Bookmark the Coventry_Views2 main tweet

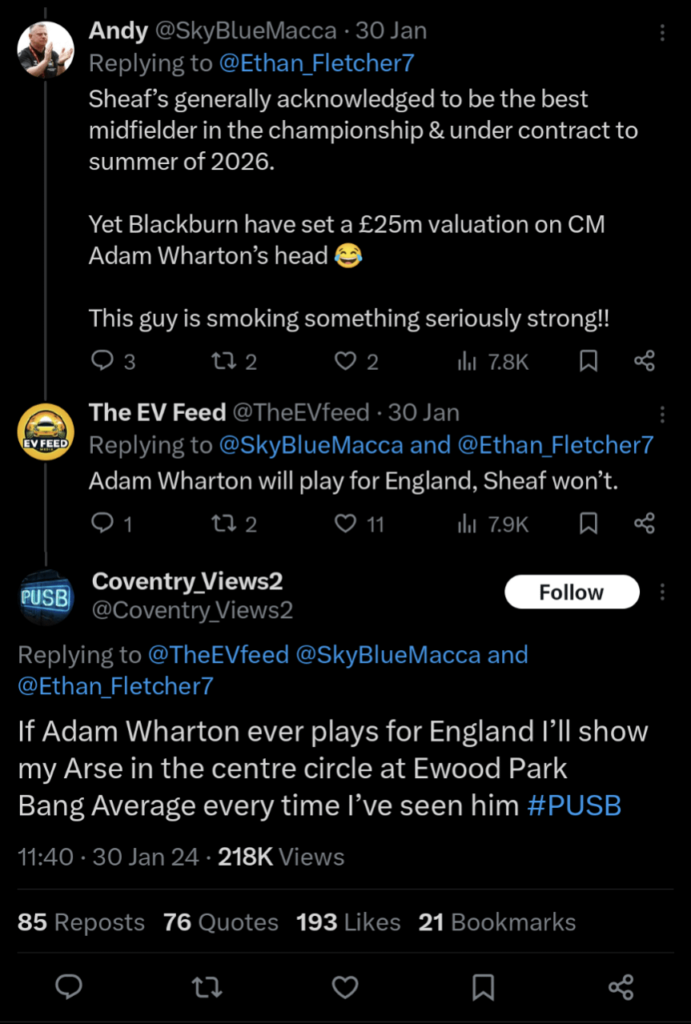[483, 988]
